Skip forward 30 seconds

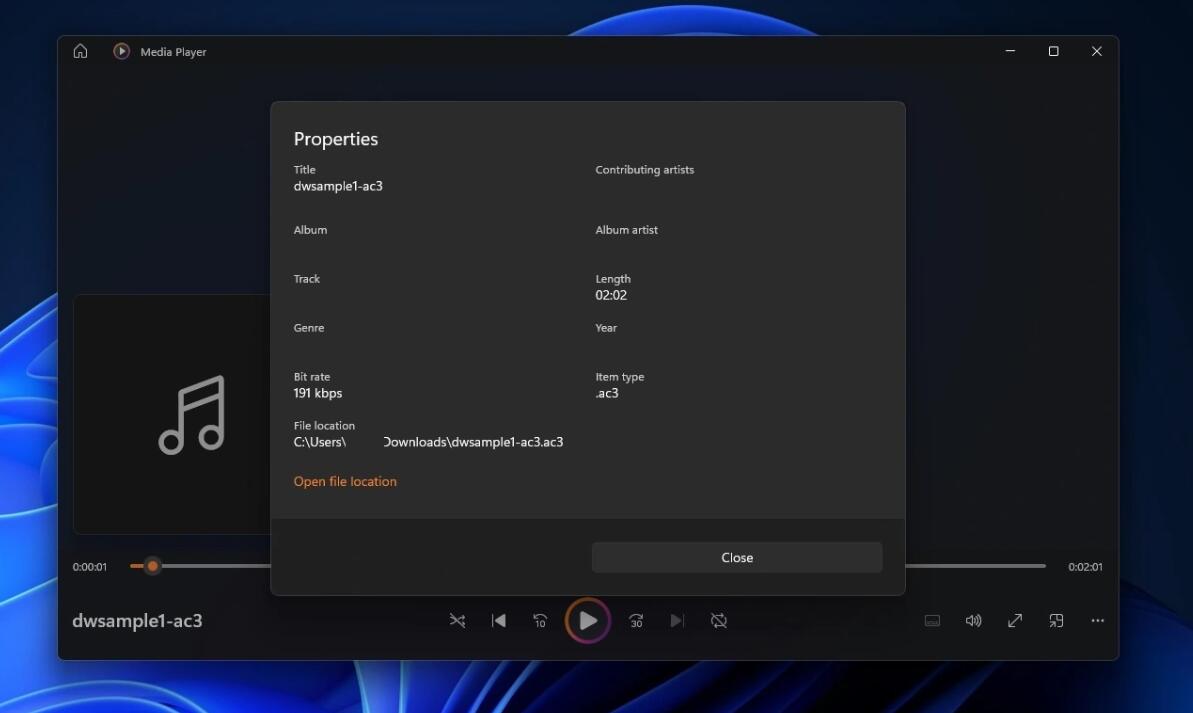pyautogui.click(x=635, y=621)
